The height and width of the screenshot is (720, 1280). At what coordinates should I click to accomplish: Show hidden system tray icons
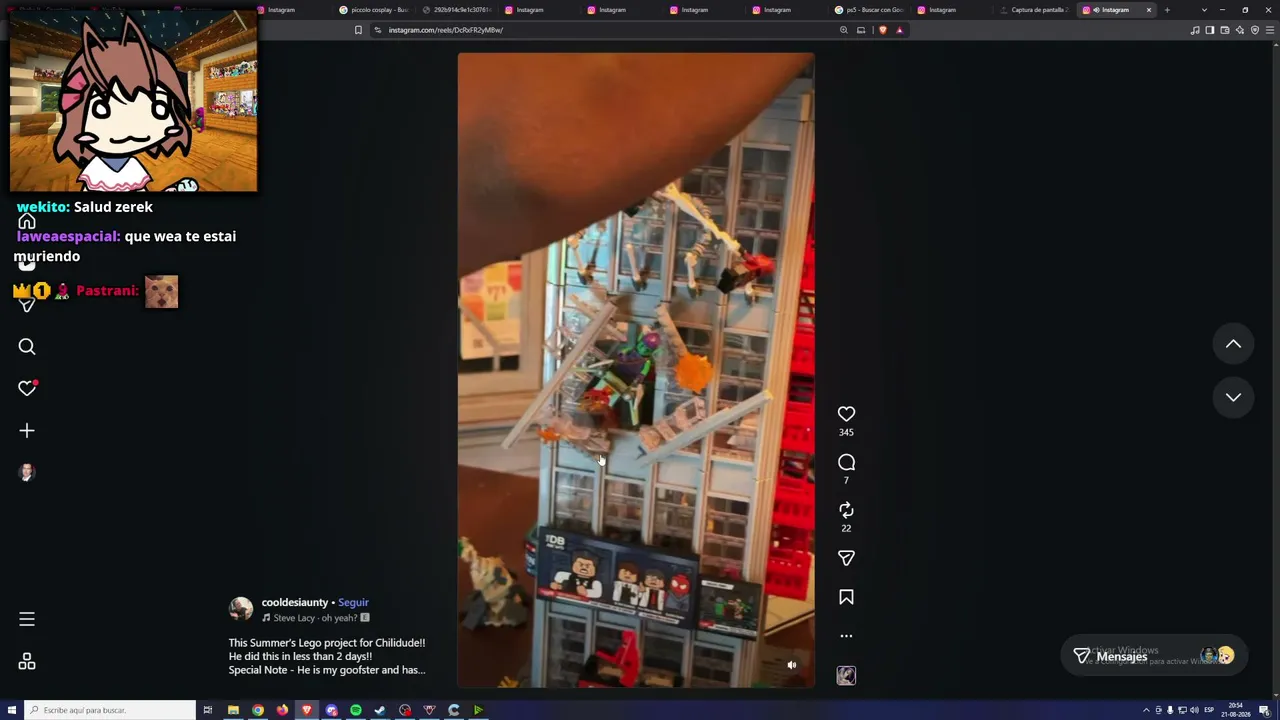[x=1146, y=710]
